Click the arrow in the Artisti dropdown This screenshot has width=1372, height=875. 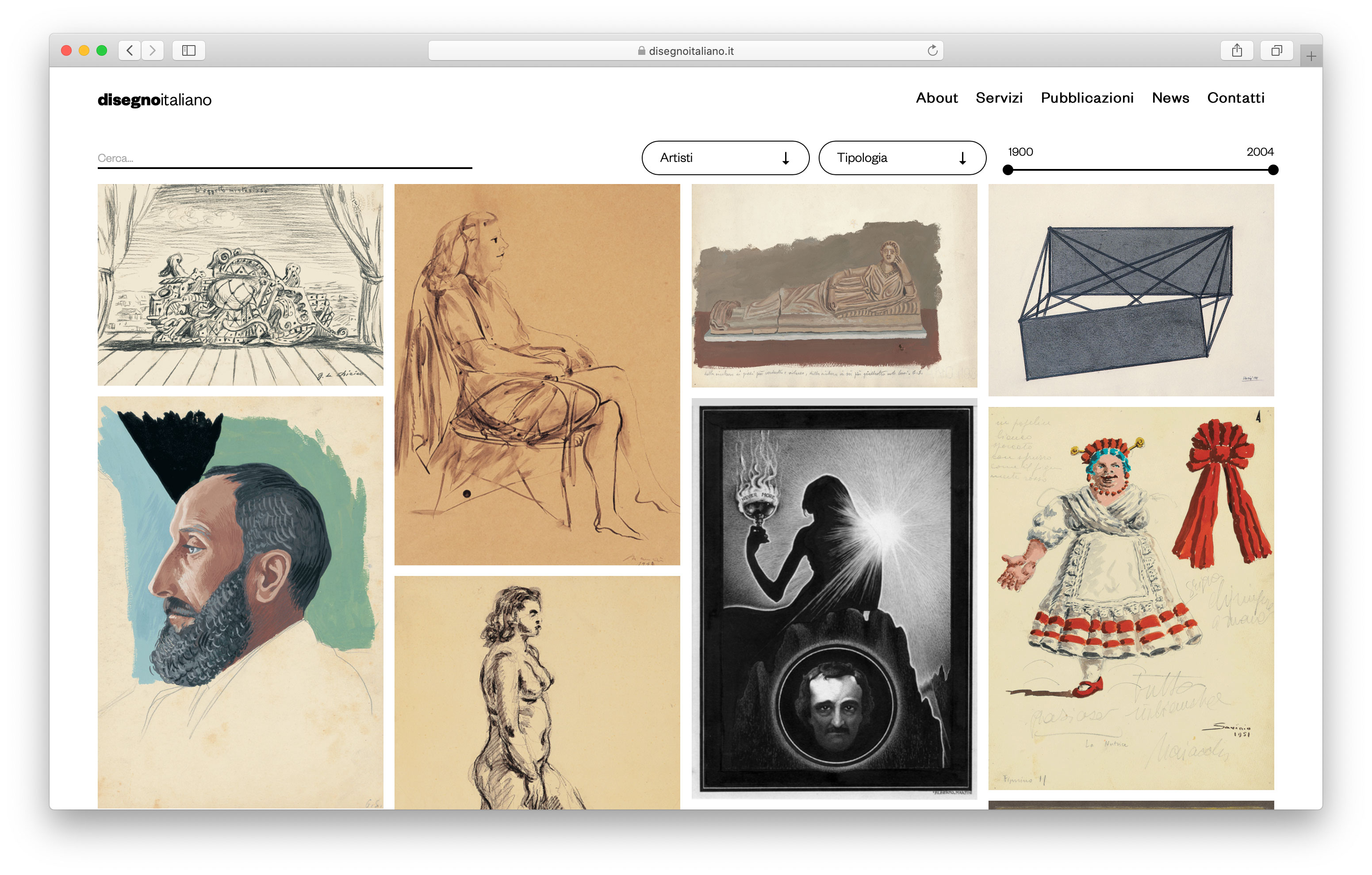[x=786, y=158]
